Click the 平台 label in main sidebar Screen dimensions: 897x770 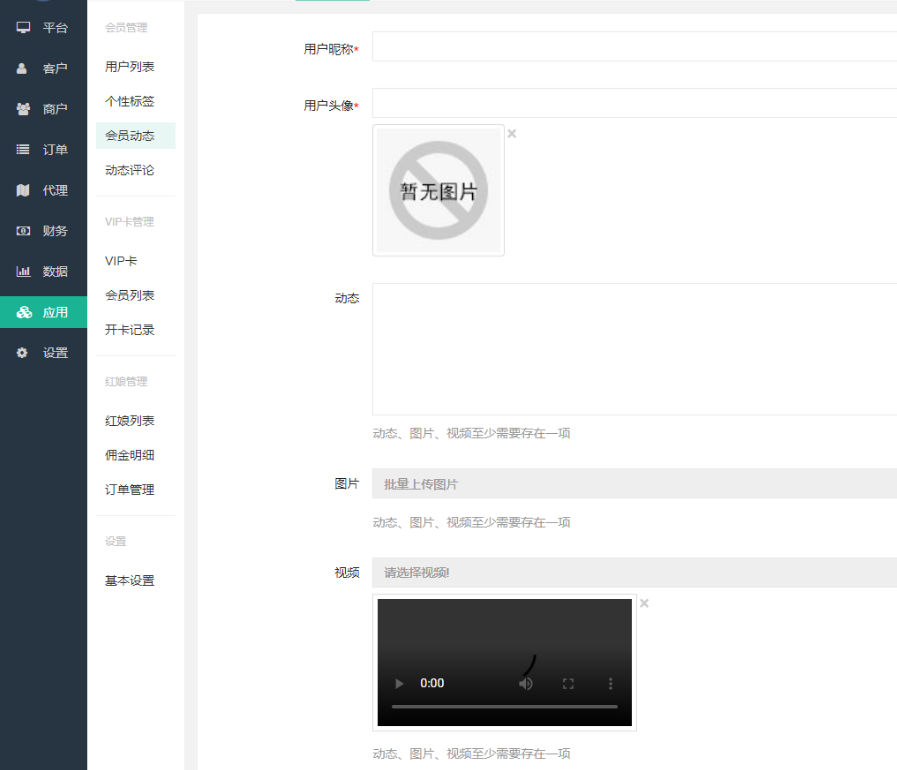pos(55,27)
